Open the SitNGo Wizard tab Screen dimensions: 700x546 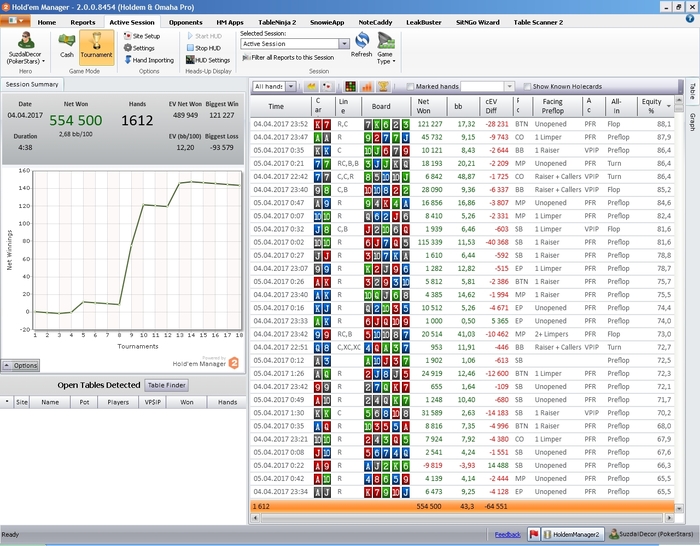pyautogui.click(x=477, y=22)
